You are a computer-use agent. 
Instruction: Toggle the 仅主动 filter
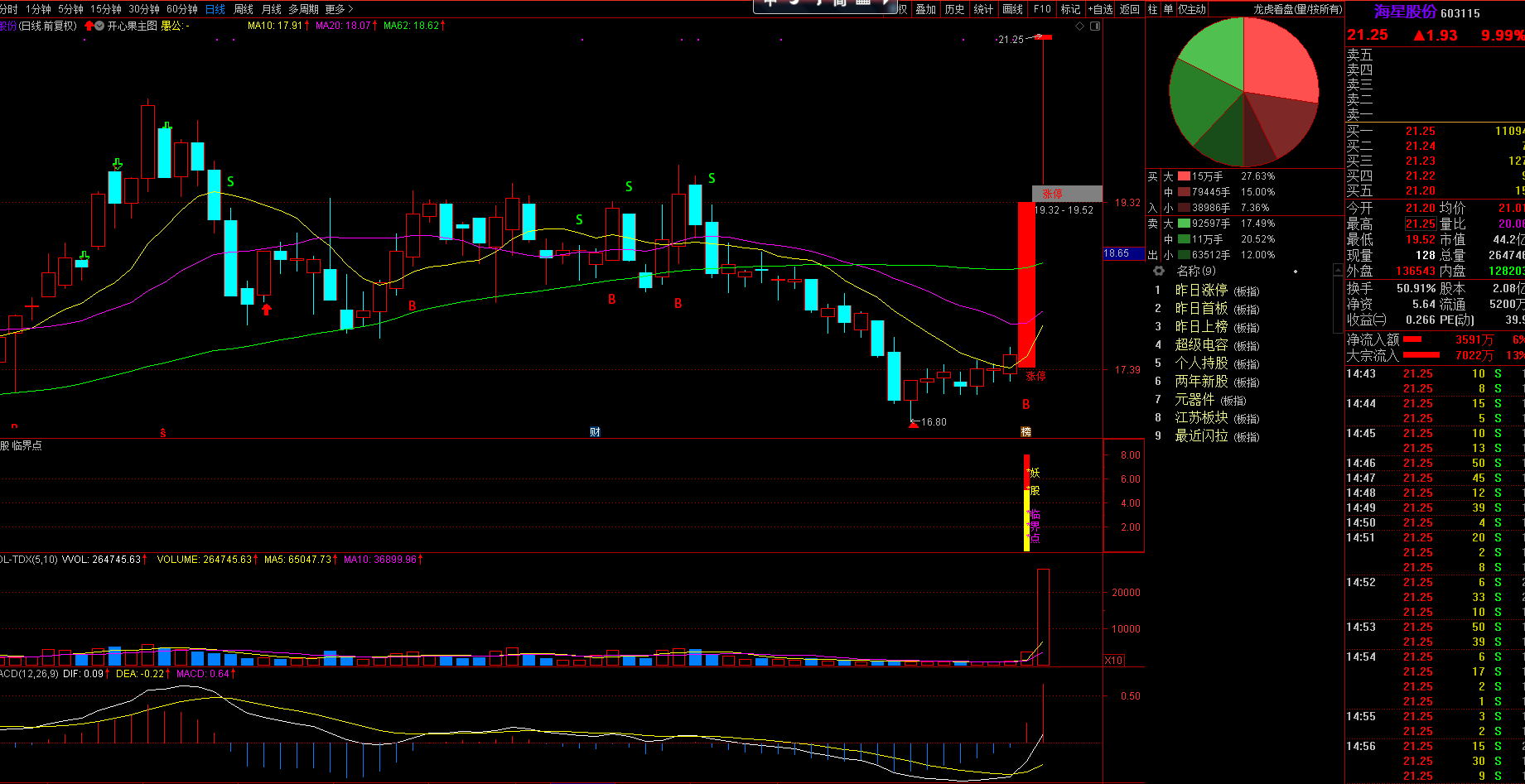pyautogui.click(x=1191, y=9)
